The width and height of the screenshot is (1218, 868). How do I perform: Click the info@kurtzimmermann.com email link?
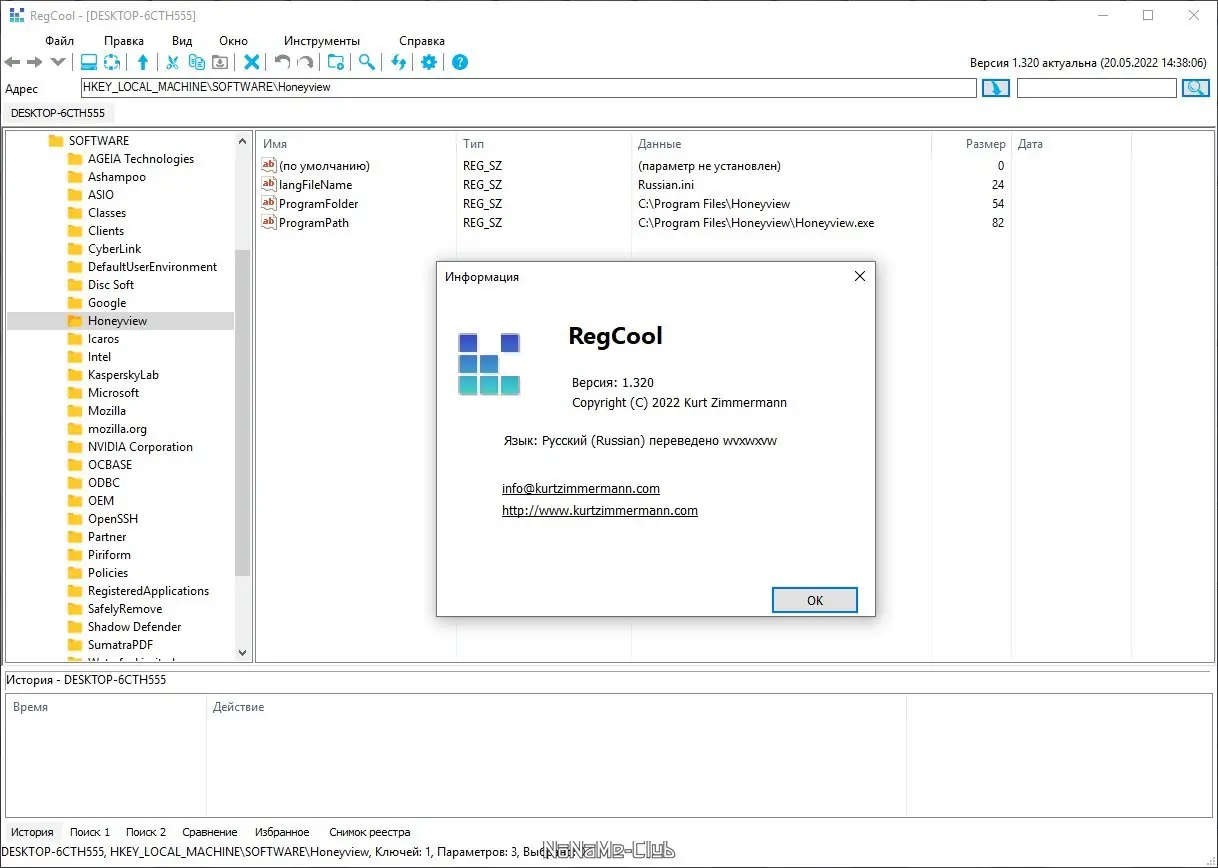(x=581, y=489)
